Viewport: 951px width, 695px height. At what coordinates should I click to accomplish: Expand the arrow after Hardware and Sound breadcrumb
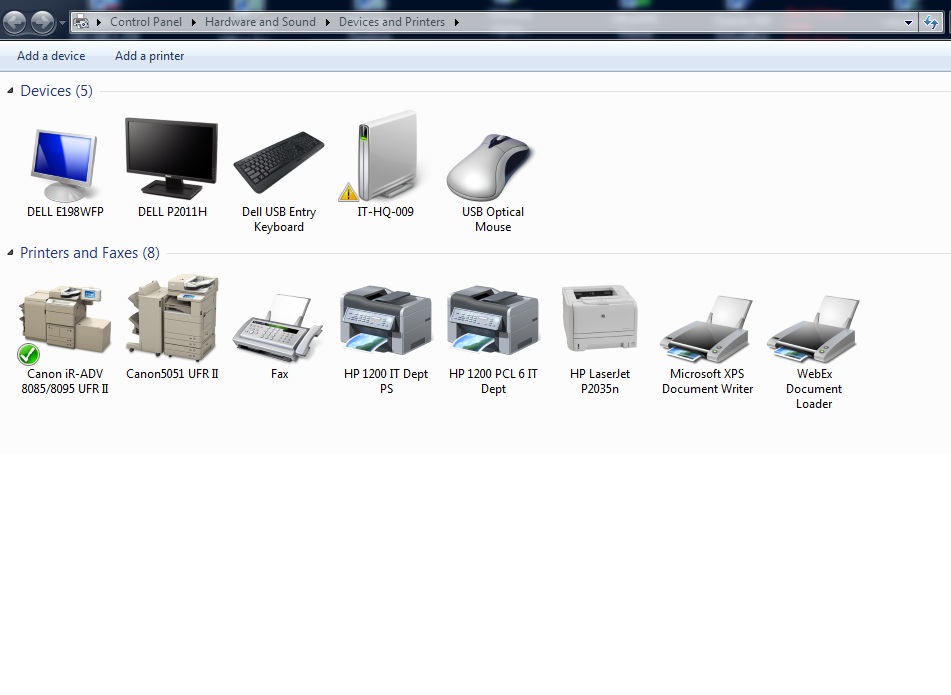(328, 22)
